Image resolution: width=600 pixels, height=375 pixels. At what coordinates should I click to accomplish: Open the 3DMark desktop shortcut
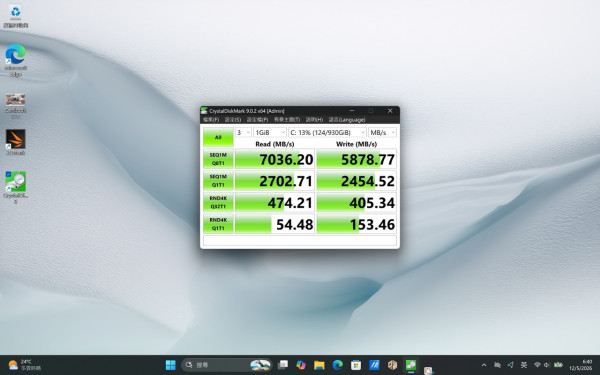click(16, 142)
